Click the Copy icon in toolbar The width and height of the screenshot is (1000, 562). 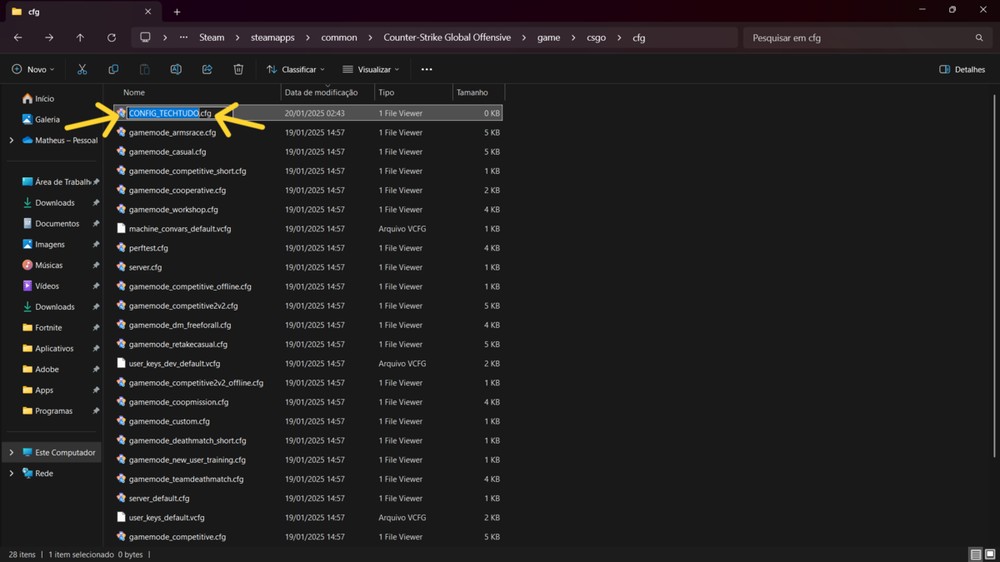[x=113, y=70]
